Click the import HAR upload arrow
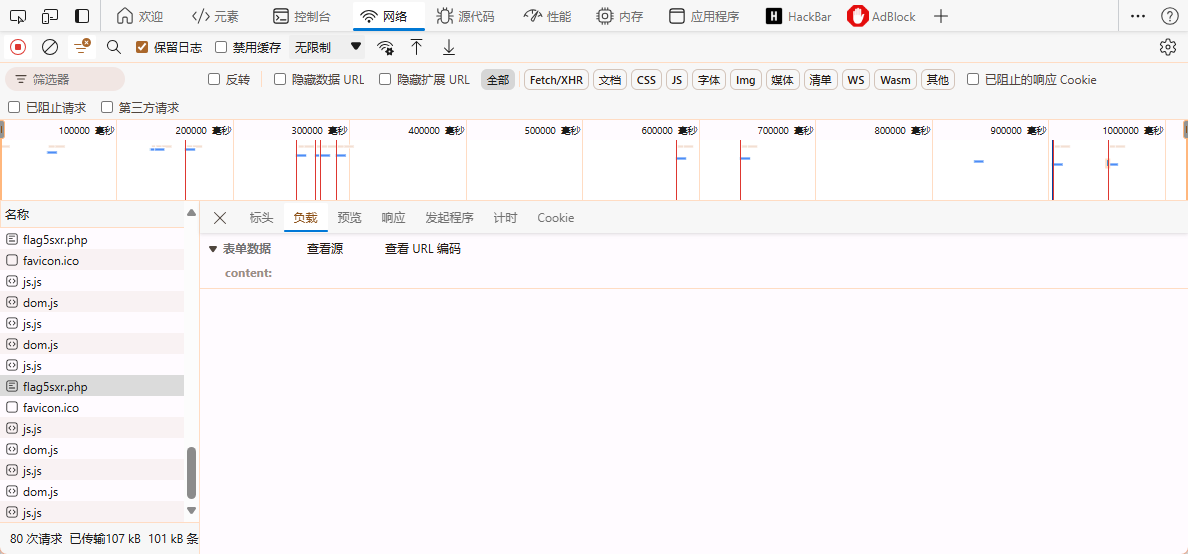This screenshot has height=554, width=1188. click(x=417, y=47)
